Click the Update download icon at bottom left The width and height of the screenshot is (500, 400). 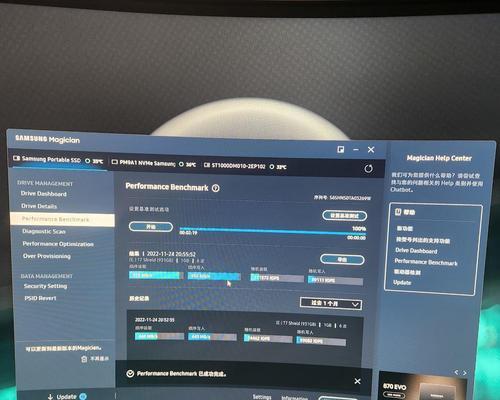pyautogui.click(x=50, y=397)
